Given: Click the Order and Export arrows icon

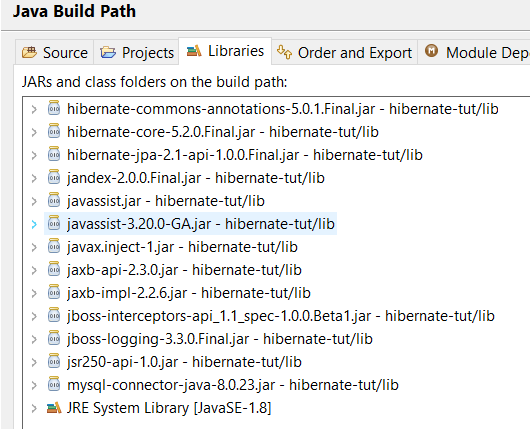Looking at the screenshot, I should [284, 52].
